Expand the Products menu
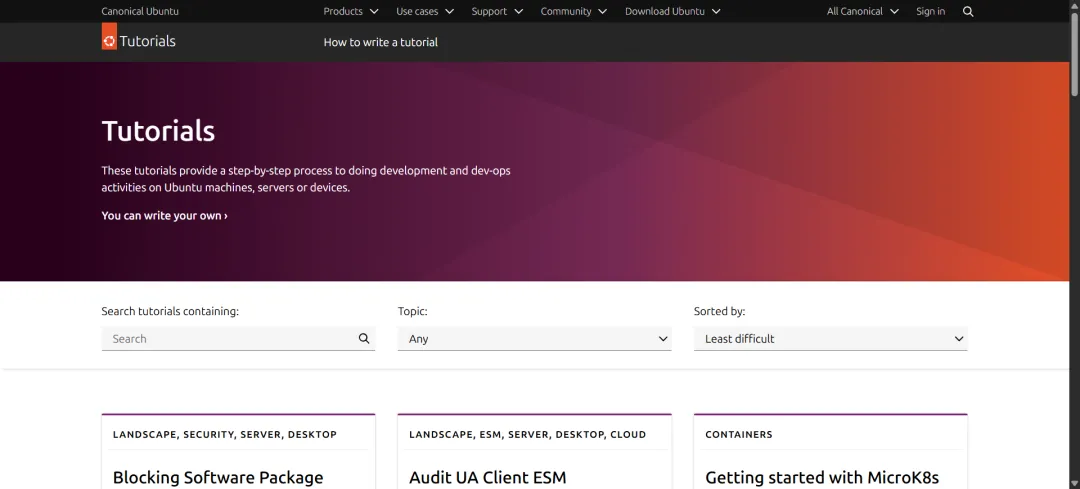The image size is (1080, 489). tap(351, 11)
